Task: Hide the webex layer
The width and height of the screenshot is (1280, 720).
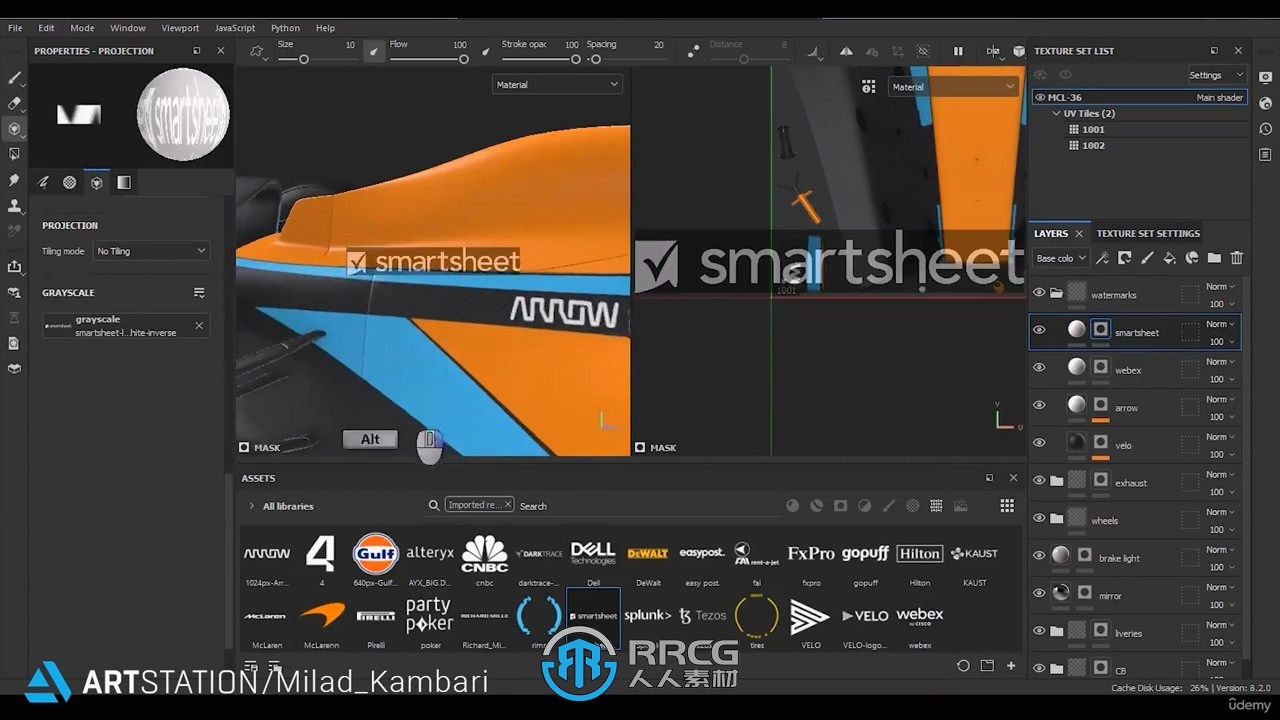Action: [1039, 368]
